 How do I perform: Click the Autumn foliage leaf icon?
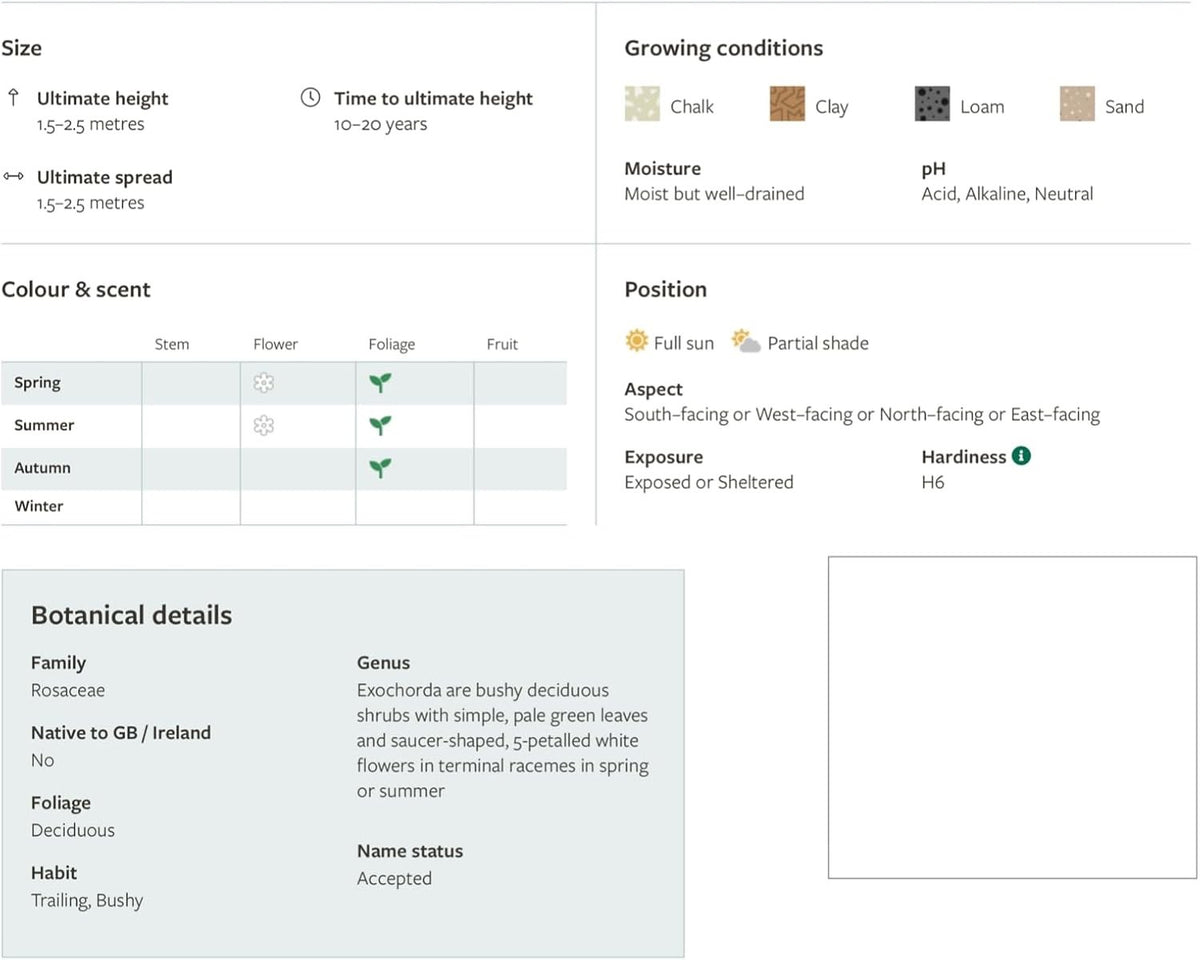(x=380, y=468)
